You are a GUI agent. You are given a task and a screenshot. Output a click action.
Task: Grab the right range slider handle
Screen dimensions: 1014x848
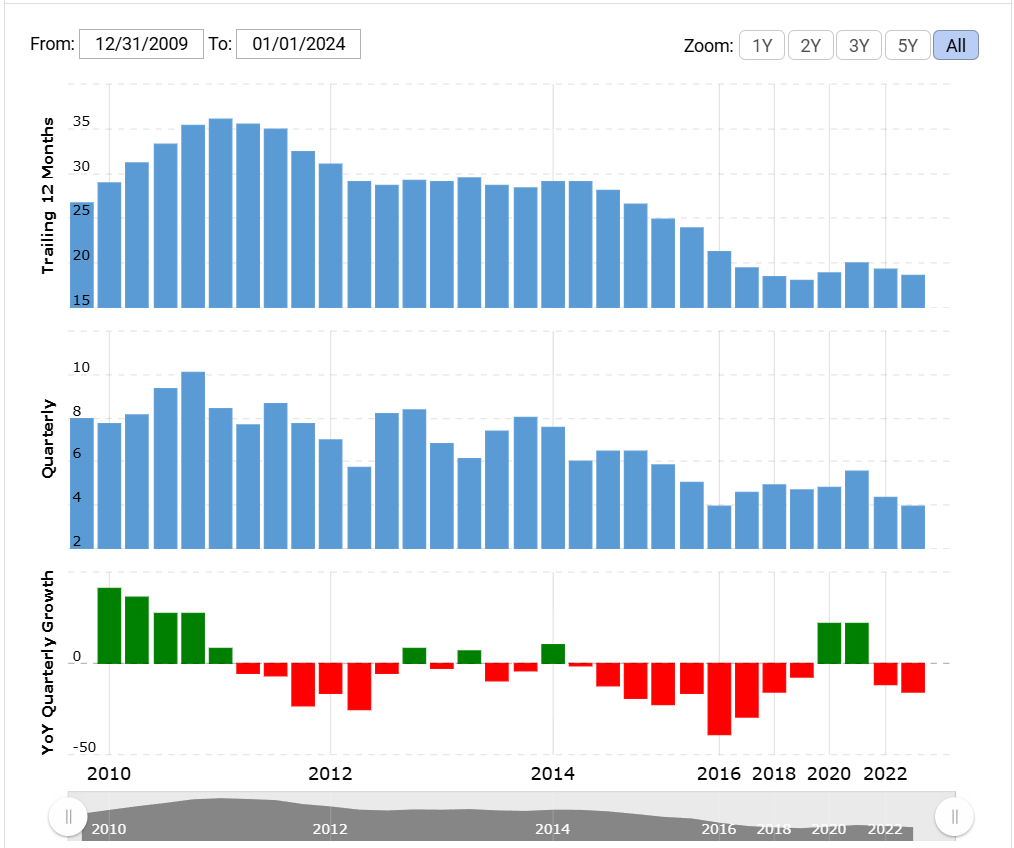pos(954,816)
